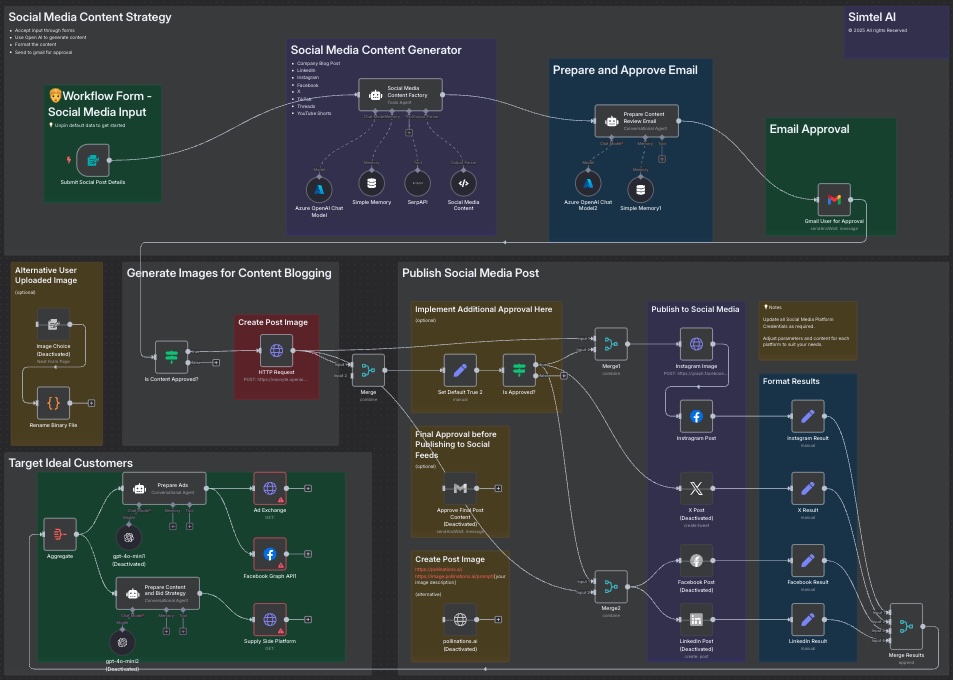Add node after Rename Binary File

tap(91, 403)
